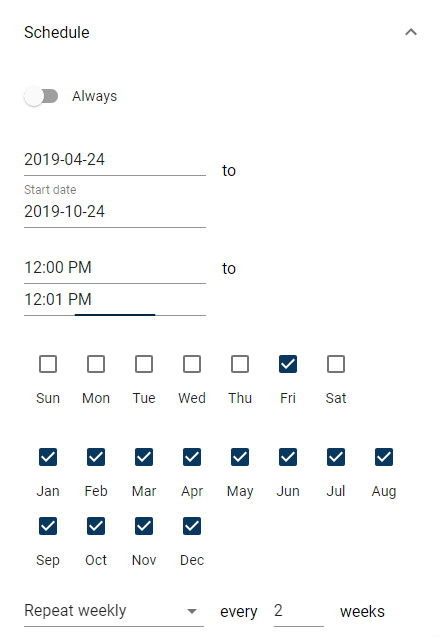Screen dimensions: 439x637
Task: Click the 12:01 PM end time field
Action: point(115,300)
